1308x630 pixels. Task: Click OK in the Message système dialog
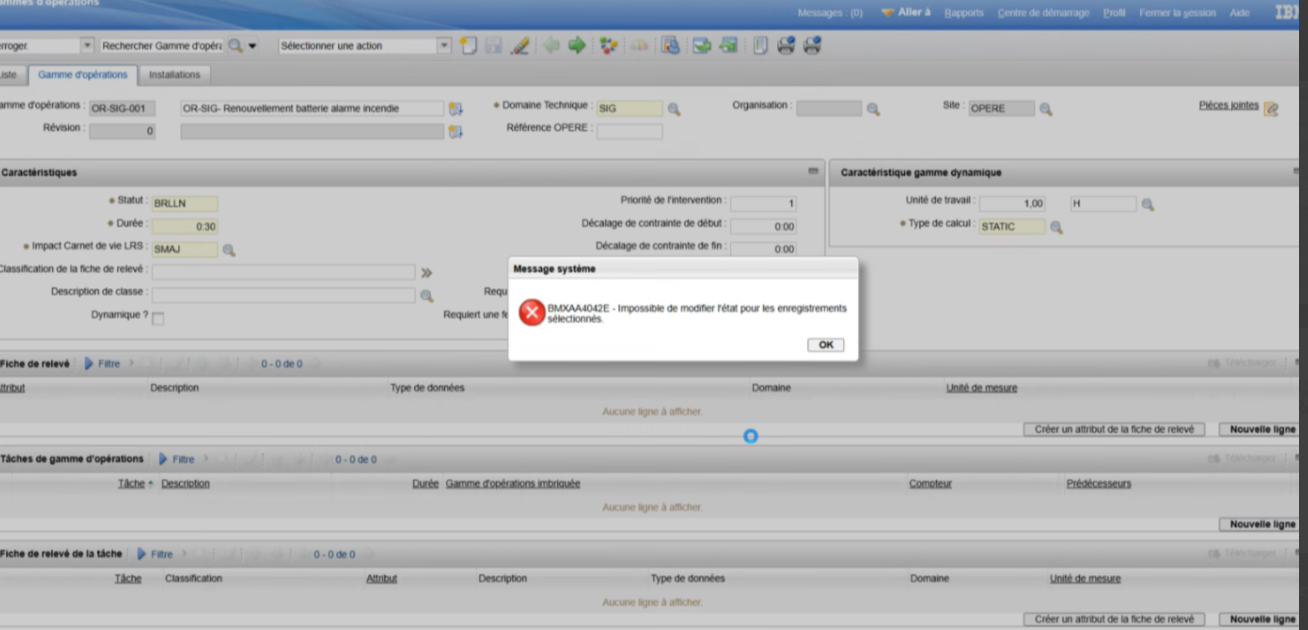coord(825,345)
